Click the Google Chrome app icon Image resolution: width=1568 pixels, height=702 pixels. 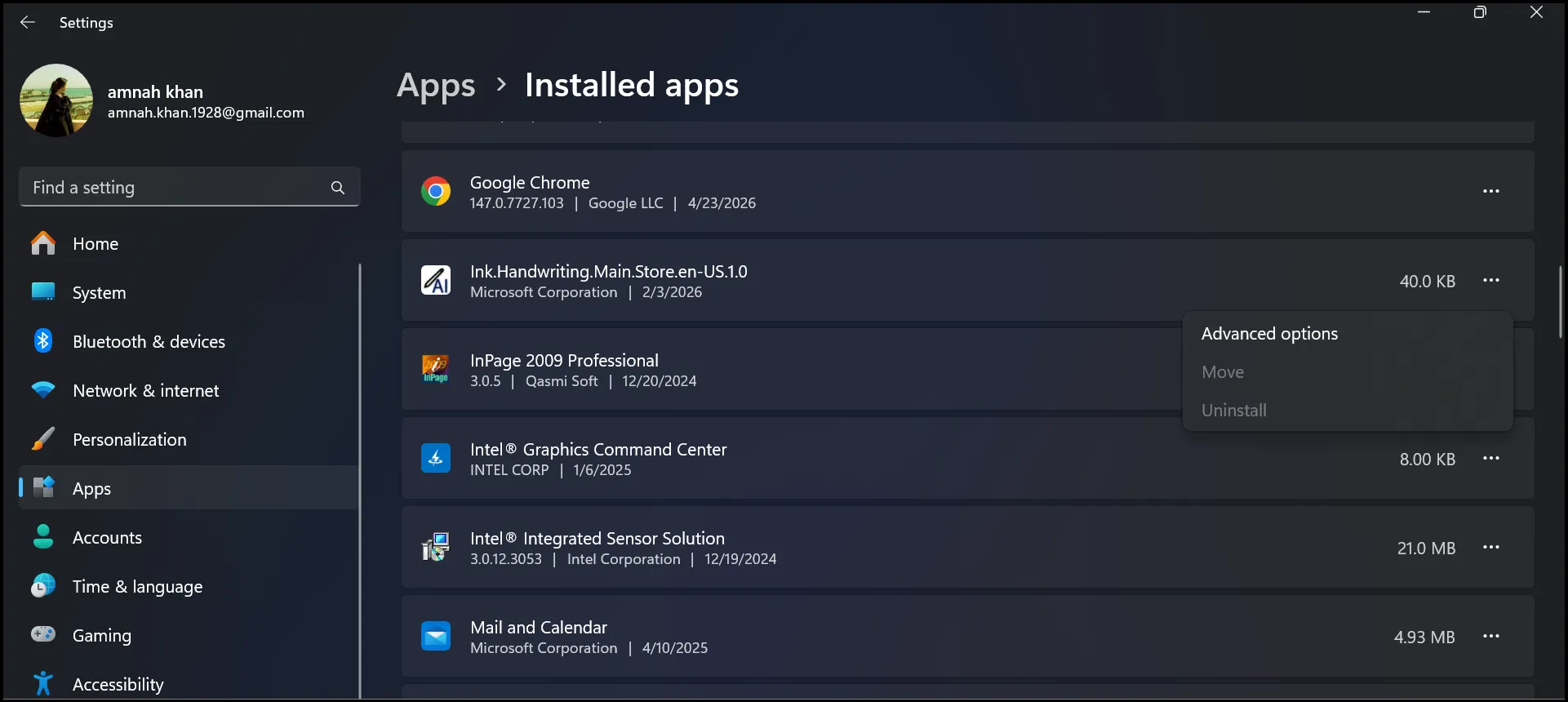[x=436, y=191]
